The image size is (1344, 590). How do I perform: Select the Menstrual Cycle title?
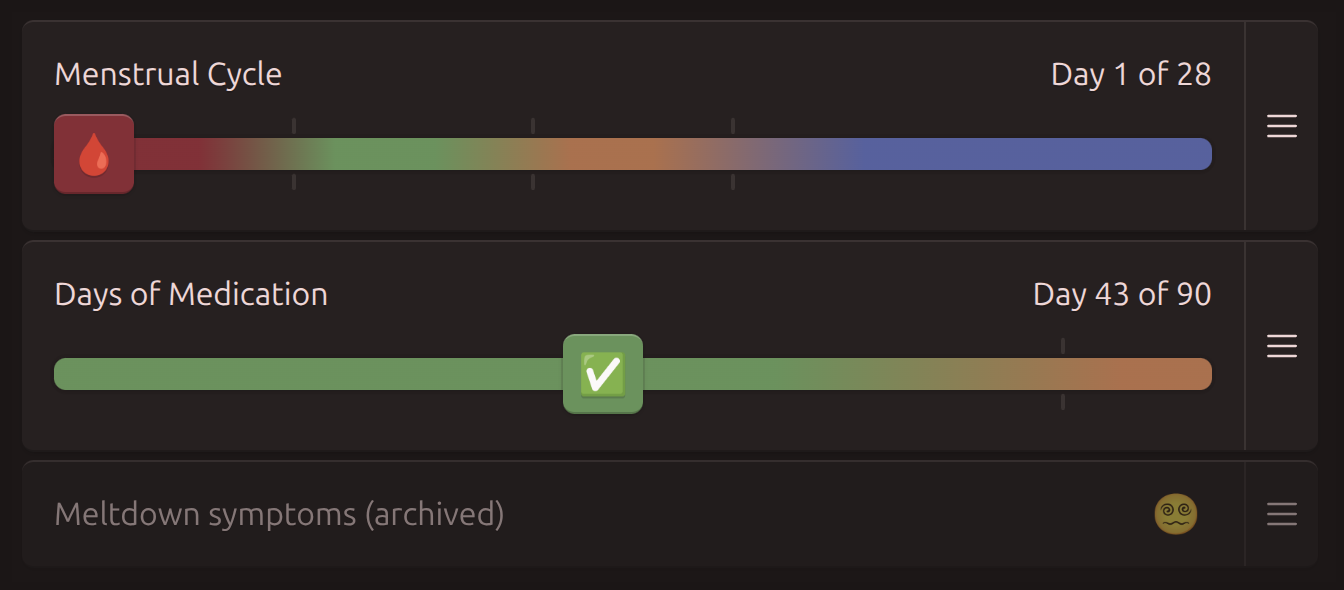168,74
